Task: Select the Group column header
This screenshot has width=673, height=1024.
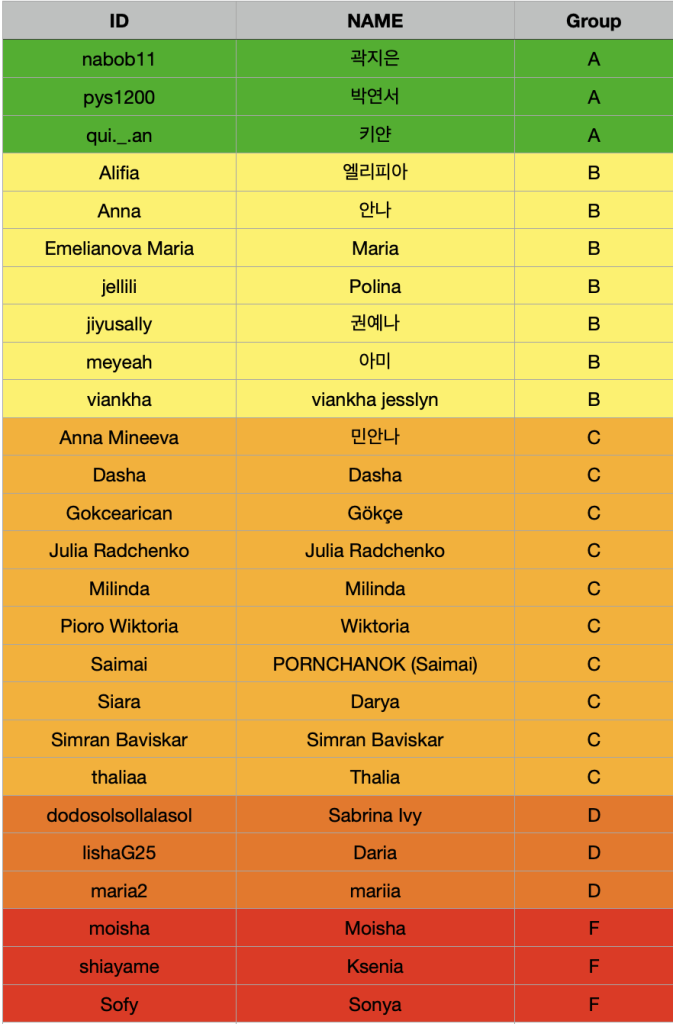Action: tap(593, 21)
